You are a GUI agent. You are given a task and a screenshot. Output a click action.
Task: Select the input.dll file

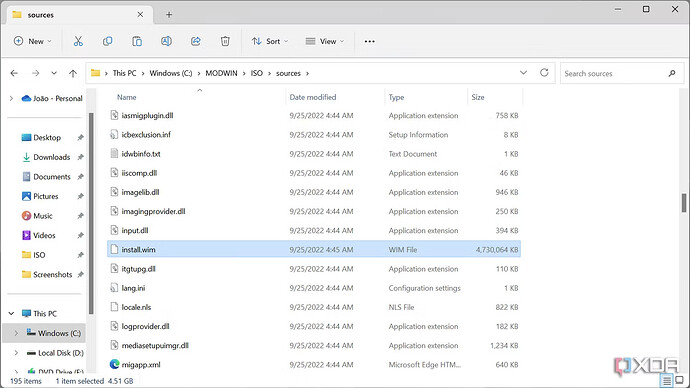pos(314,231)
